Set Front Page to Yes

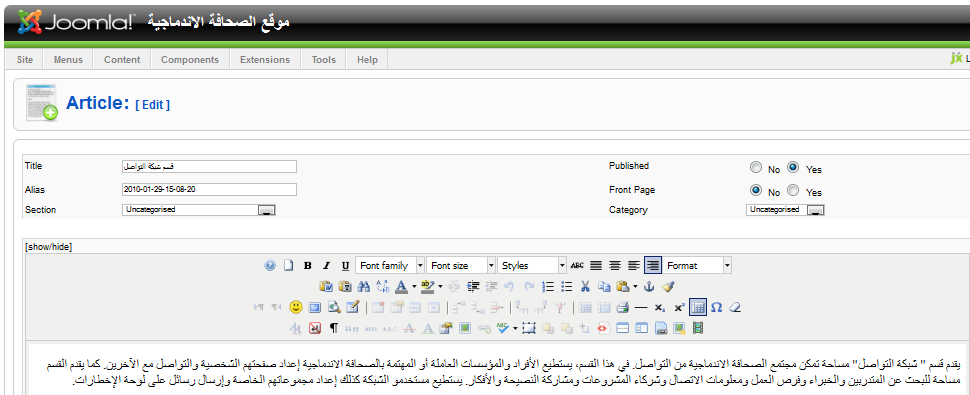[793, 190]
